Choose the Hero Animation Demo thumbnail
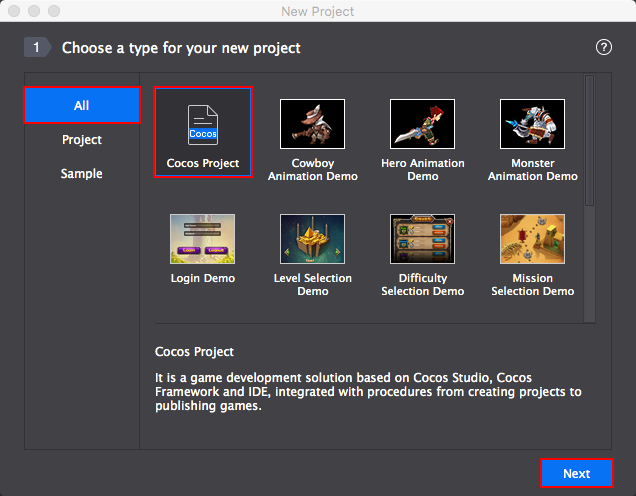The height and width of the screenshot is (496, 636). coord(422,124)
